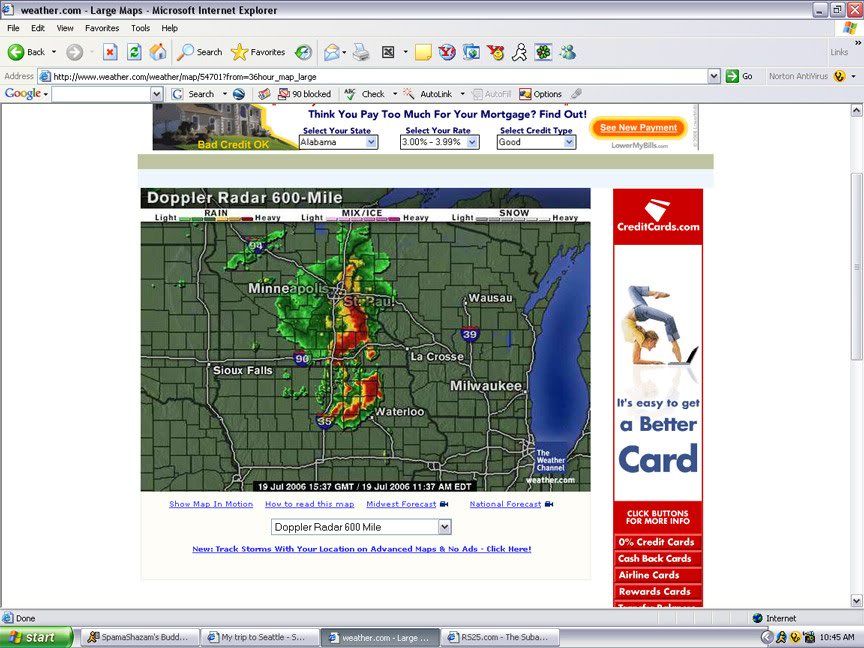The height and width of the screenshot is (648, 864).
Task: Stop page loading with red X icon
Action: tap(110, 52)
